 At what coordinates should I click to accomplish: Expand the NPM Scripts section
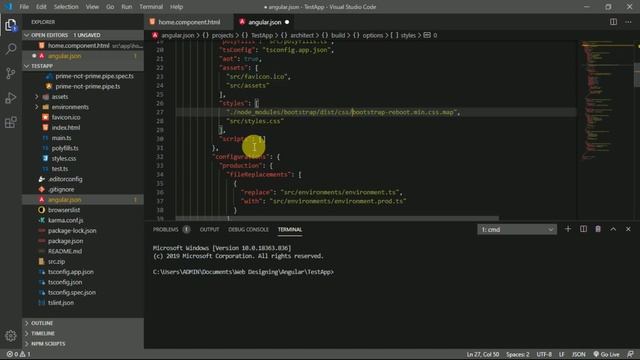(x=83, y=344)
